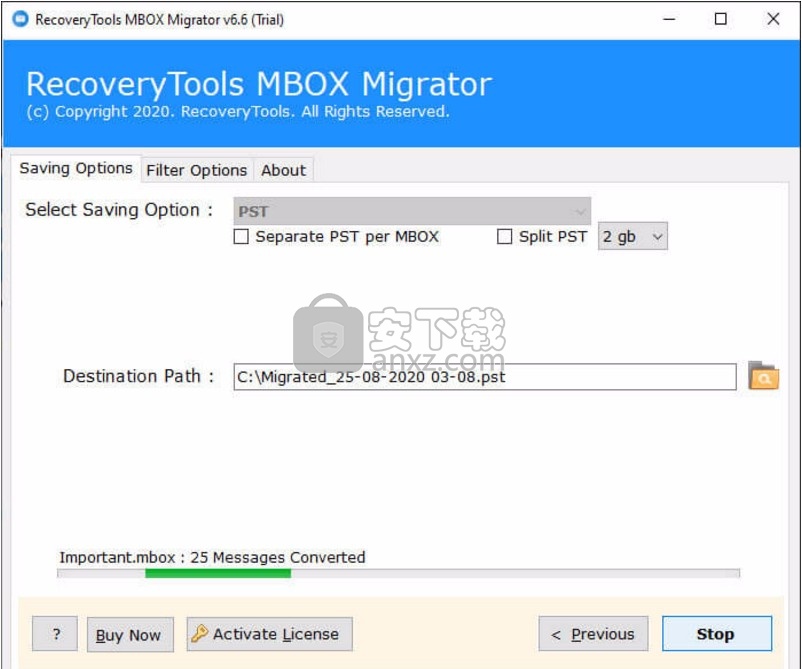Image resolution: width=802 pixels, height=669 pixels.
Task: Open the Buy Now purchase button
Action: click(x=130, y=635)
